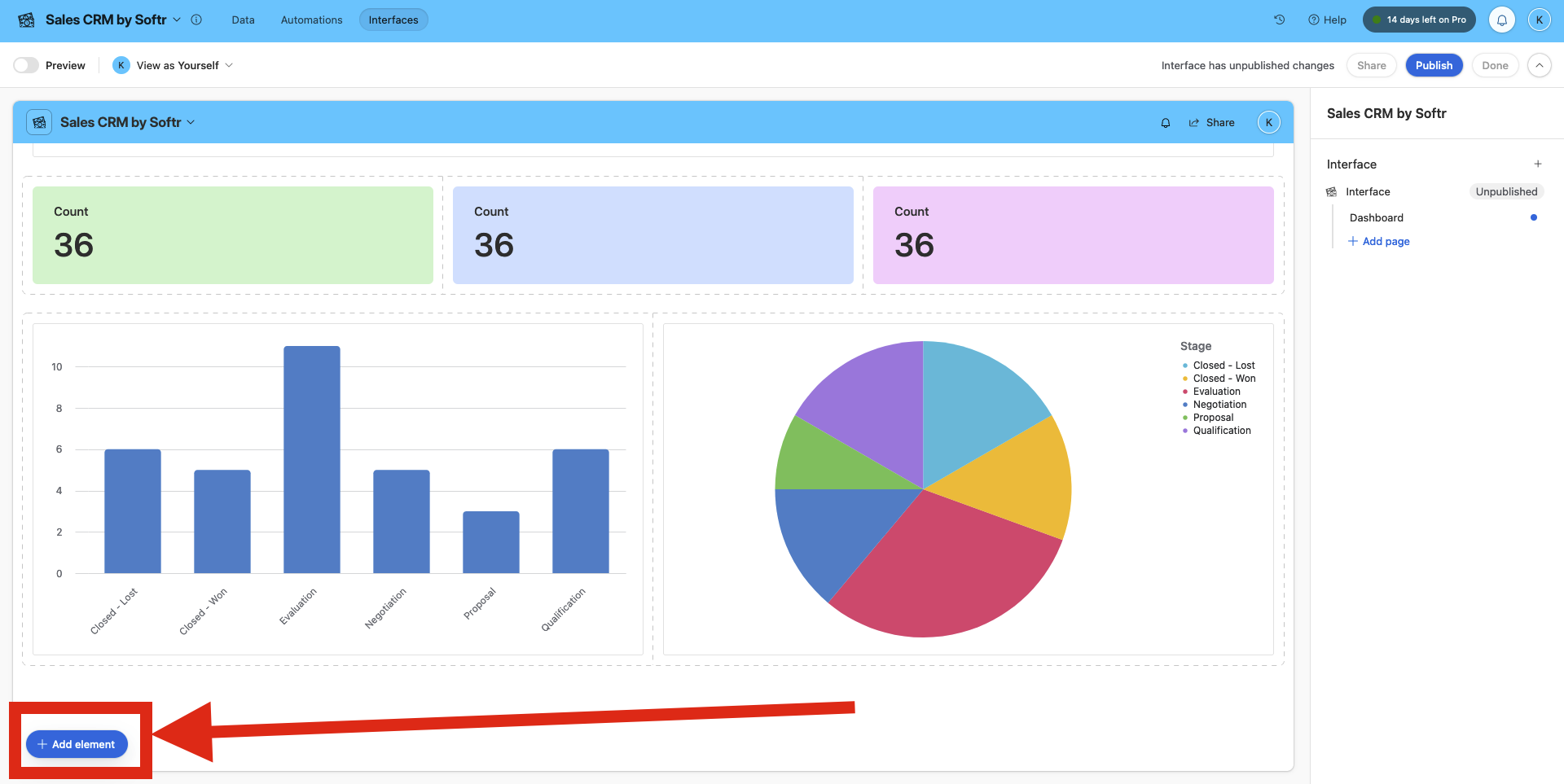Click the K avatar in preview header
1564x784 pixels.
(x=1268, y=122)
